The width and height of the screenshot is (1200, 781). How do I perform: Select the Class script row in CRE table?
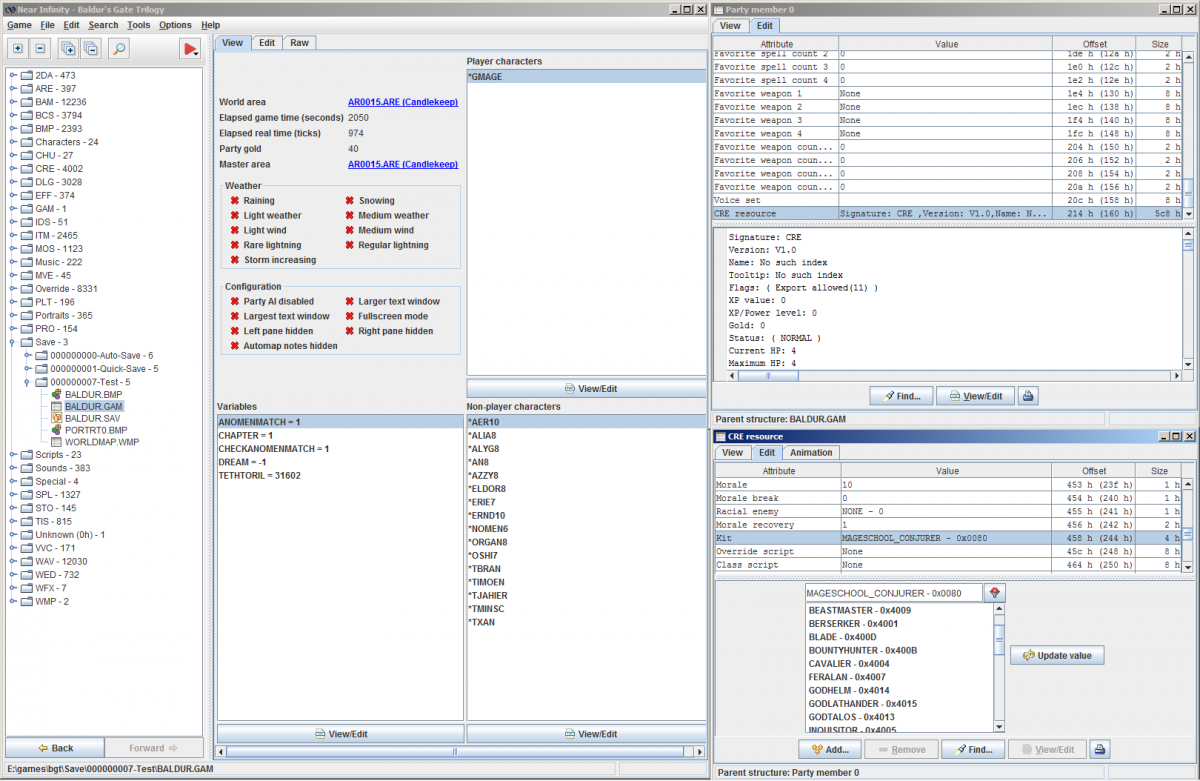pyautogui.click(x=947, y=565)
